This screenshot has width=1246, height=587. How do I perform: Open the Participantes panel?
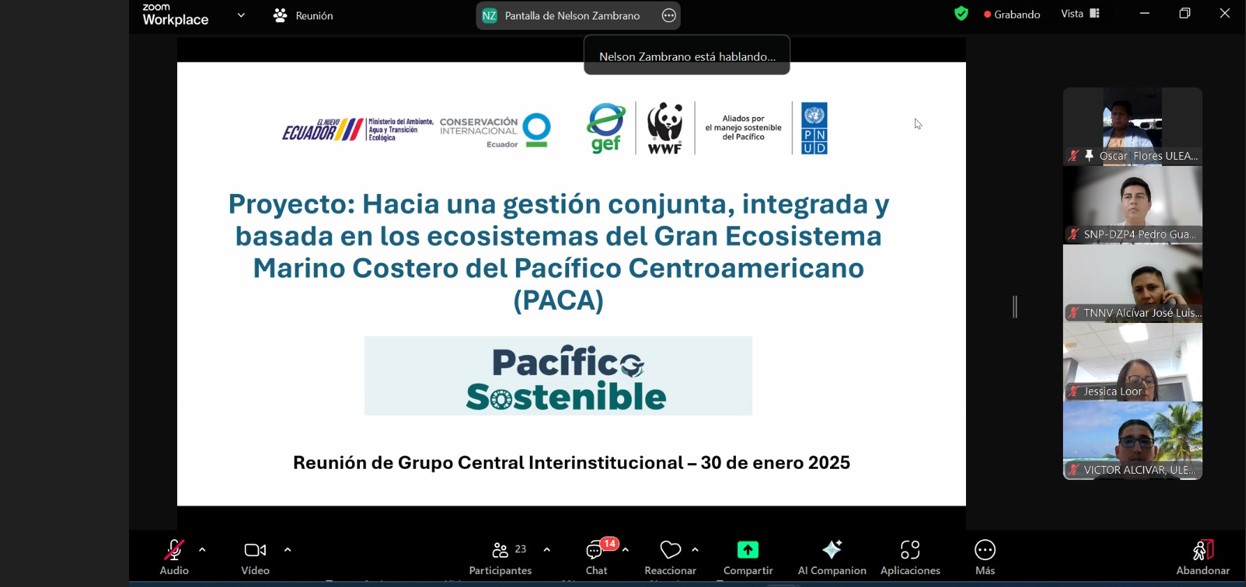point(500,556)
